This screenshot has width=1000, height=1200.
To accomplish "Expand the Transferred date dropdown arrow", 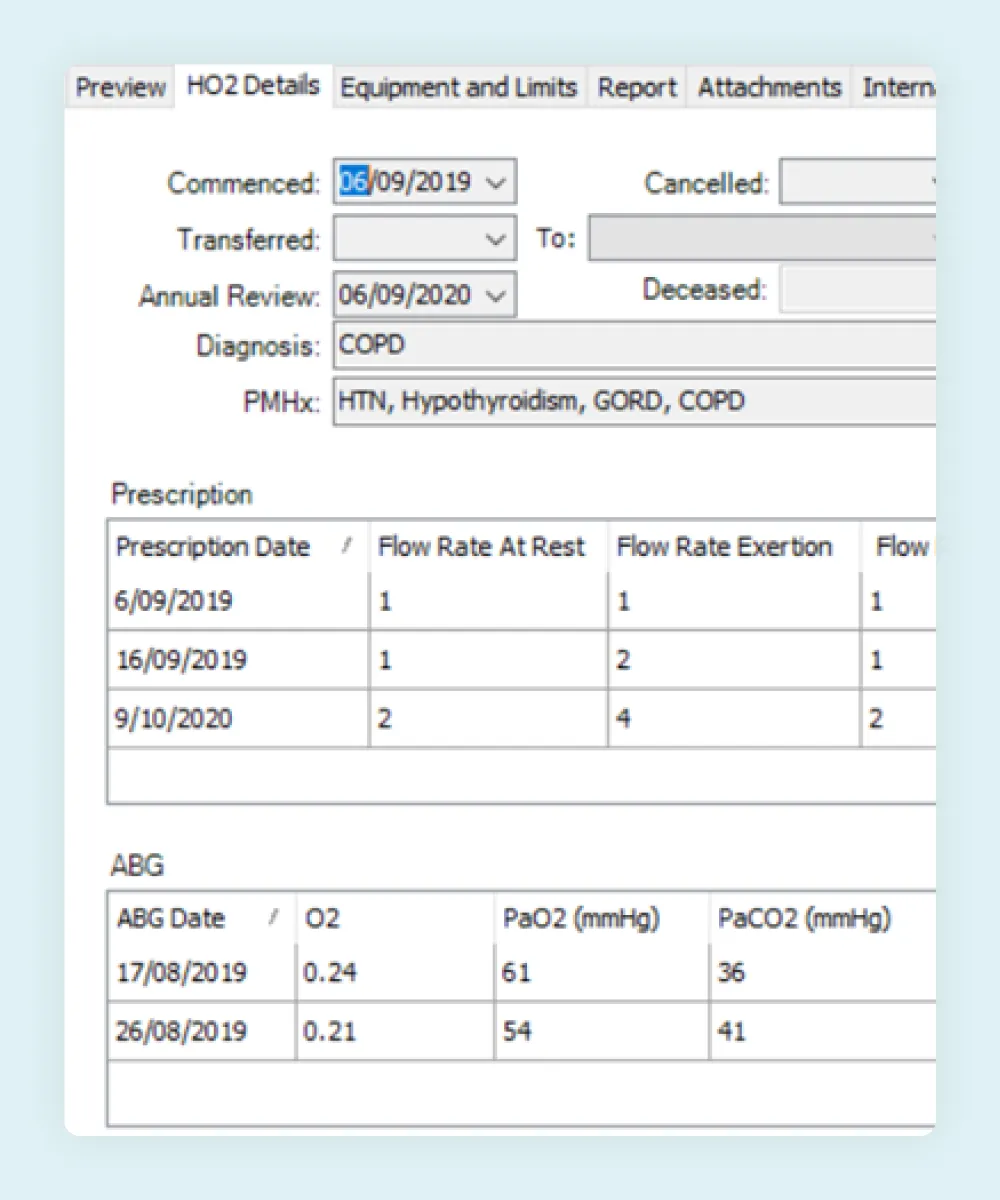I will (496, 240).
